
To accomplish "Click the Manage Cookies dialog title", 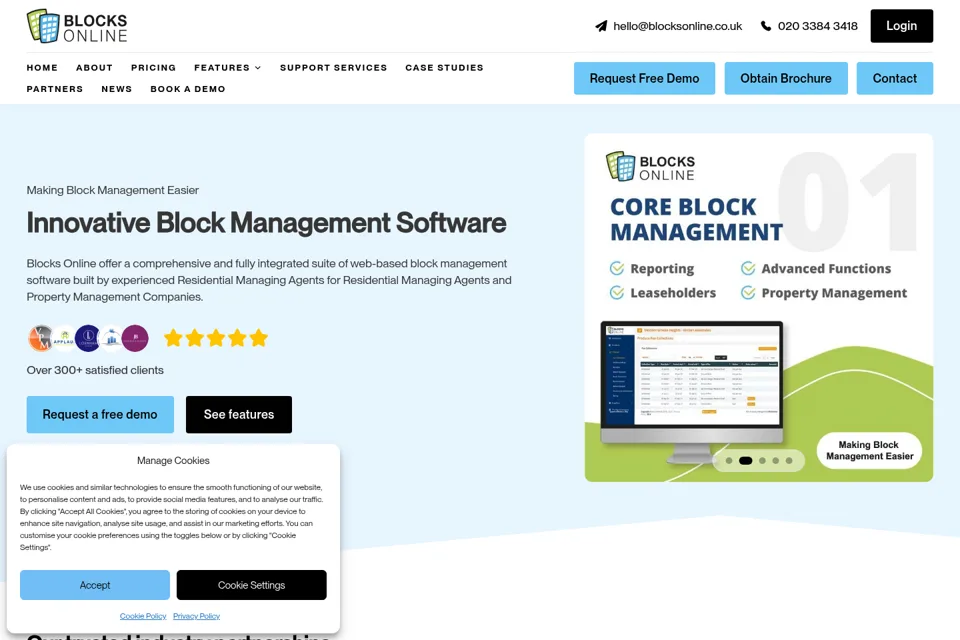I will [173, 461].
